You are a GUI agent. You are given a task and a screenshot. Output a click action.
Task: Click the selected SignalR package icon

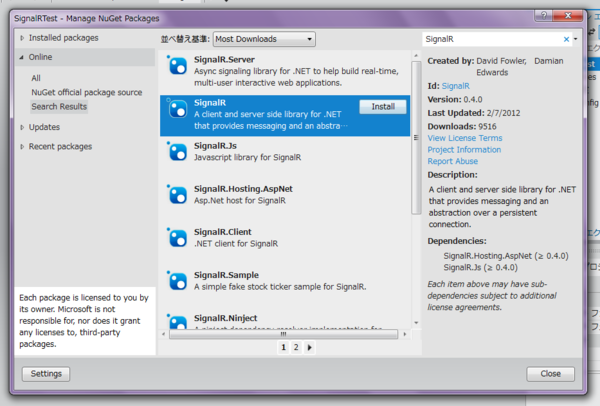tap(178, 109)
